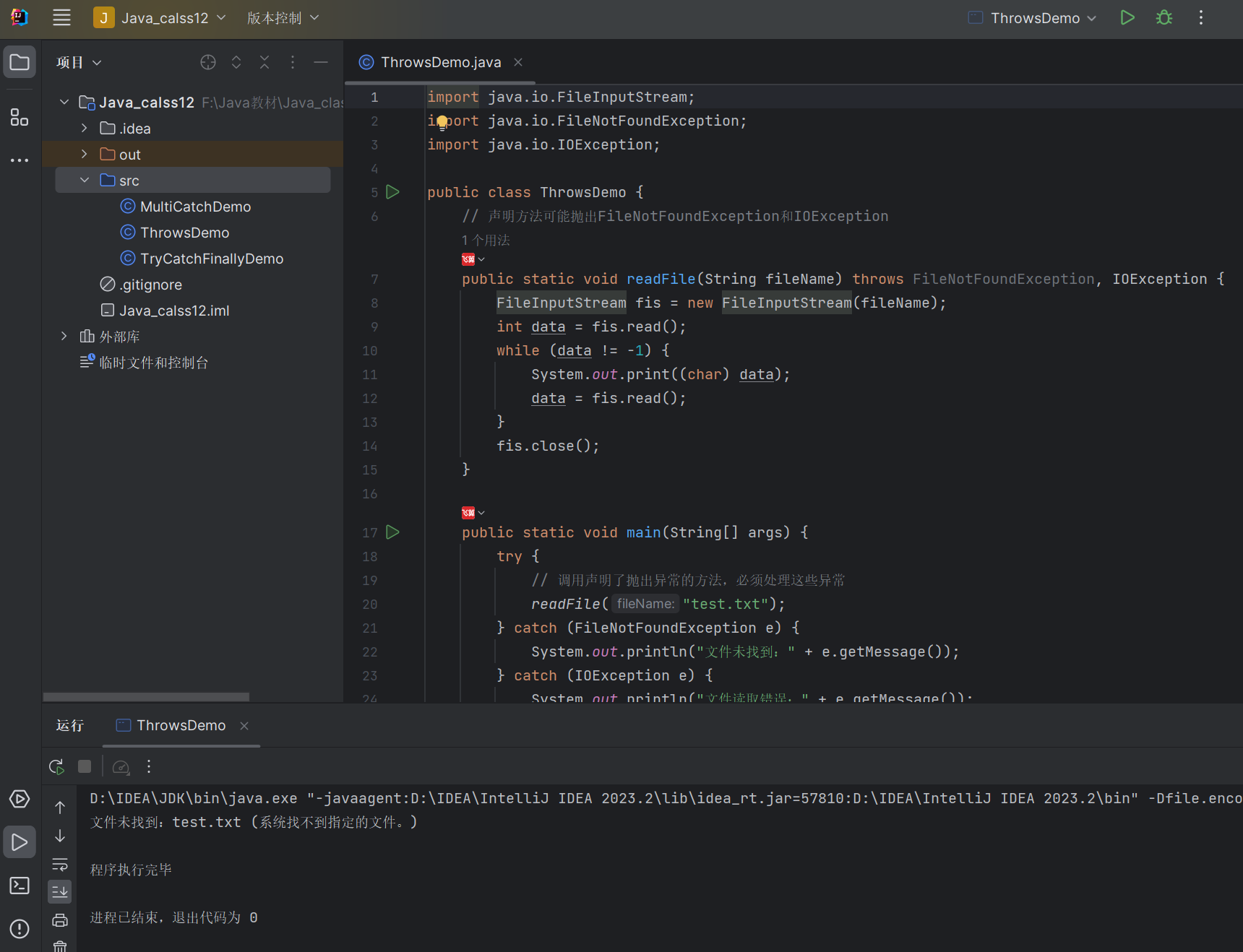1243x952 pixels.
Task: Toggle scroll to end in console
Action: (x=60, y=892)
